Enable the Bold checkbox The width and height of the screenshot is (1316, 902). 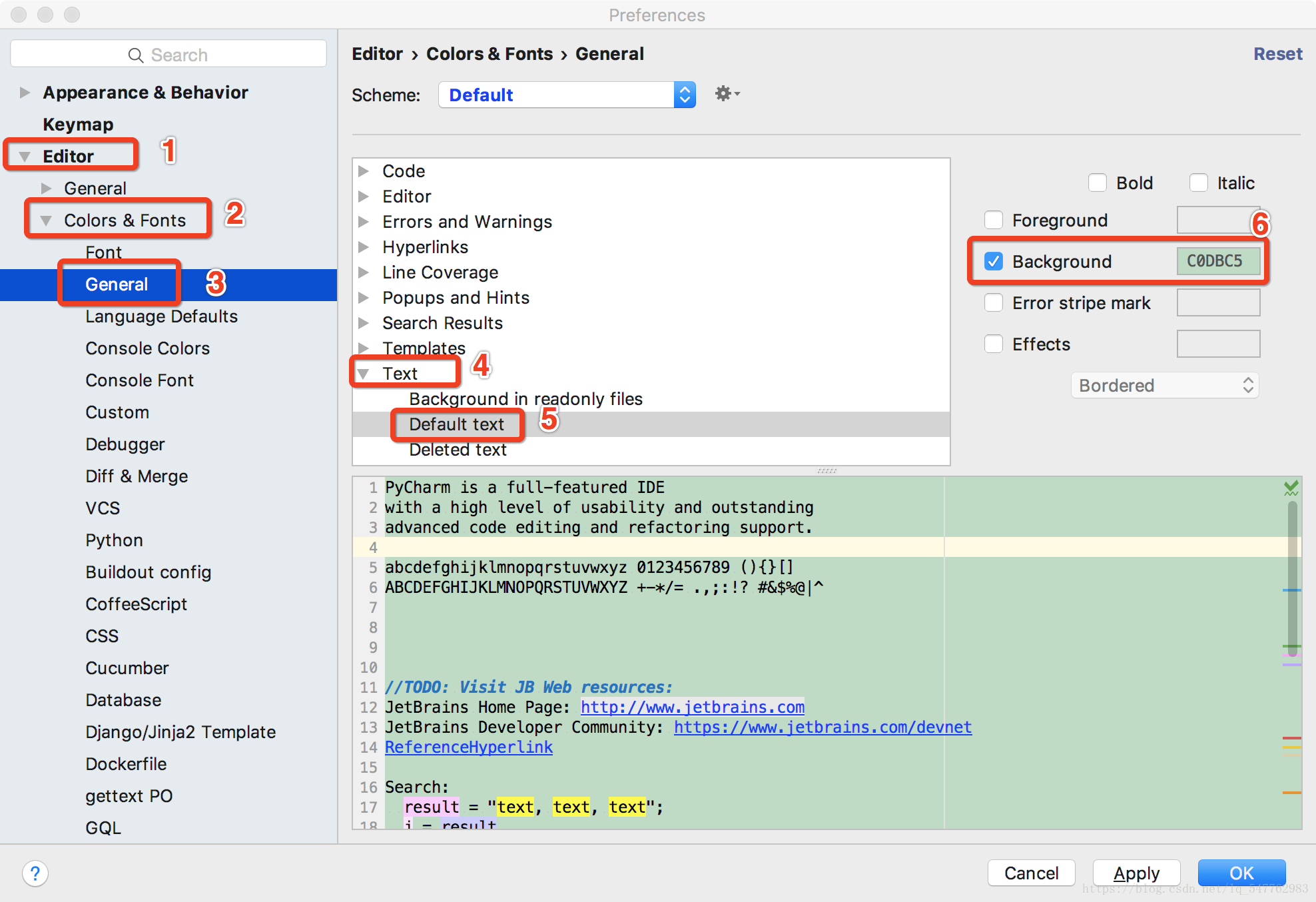pyautogui.click(x=1097, y=183)
